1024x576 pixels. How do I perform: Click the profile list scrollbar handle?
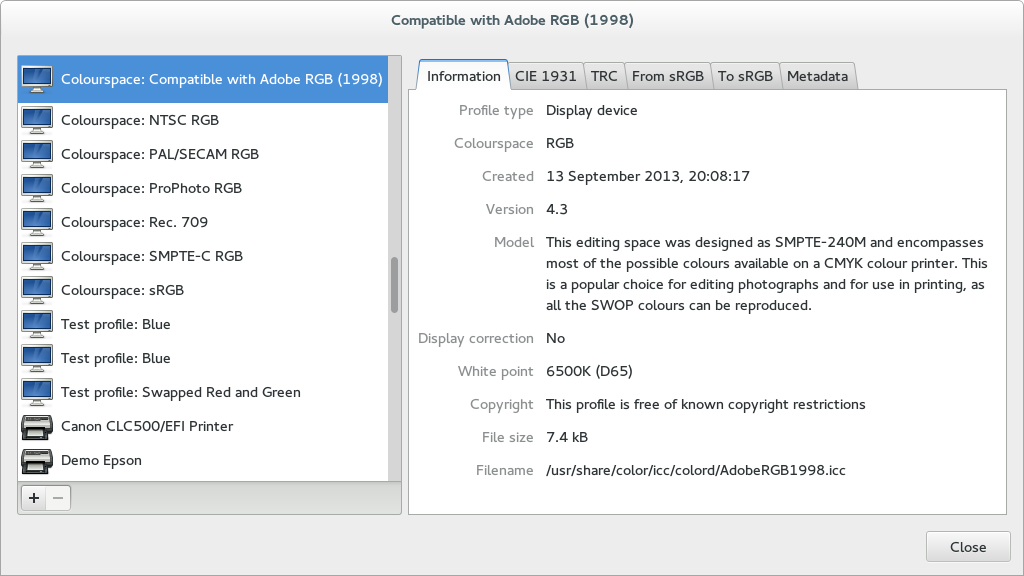pyautogui.click(x=394, y=285)
